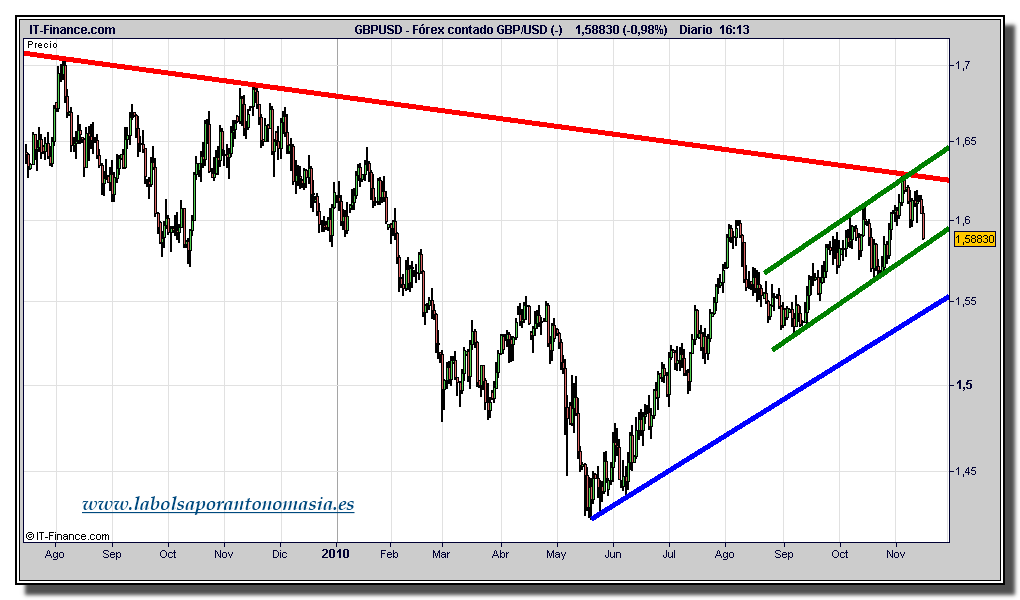Click the Dic month label on time axis
Screen dimensions: 1020x600
point(280,554)
